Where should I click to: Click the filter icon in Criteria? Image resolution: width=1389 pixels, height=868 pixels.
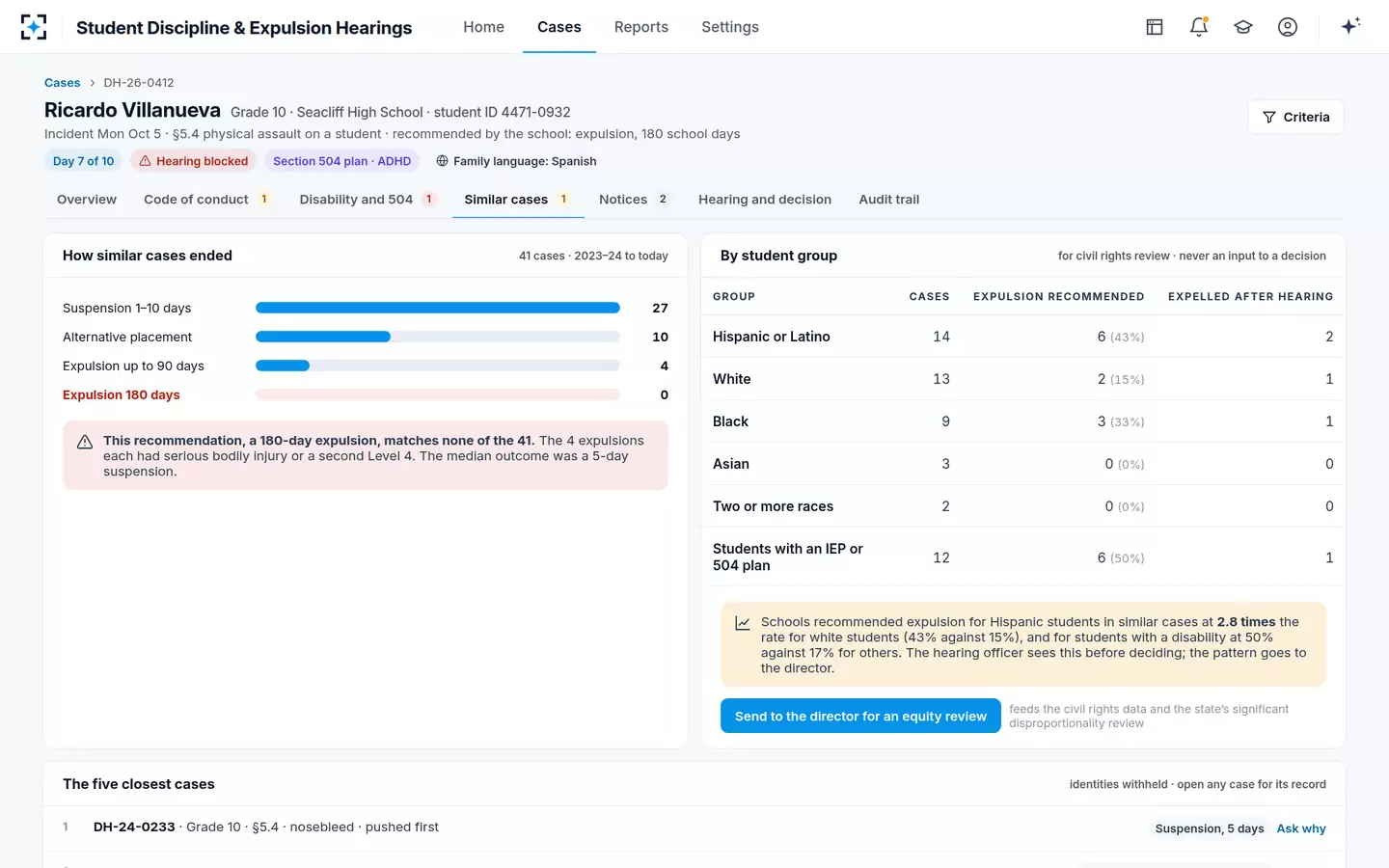tap(1269, 117)
